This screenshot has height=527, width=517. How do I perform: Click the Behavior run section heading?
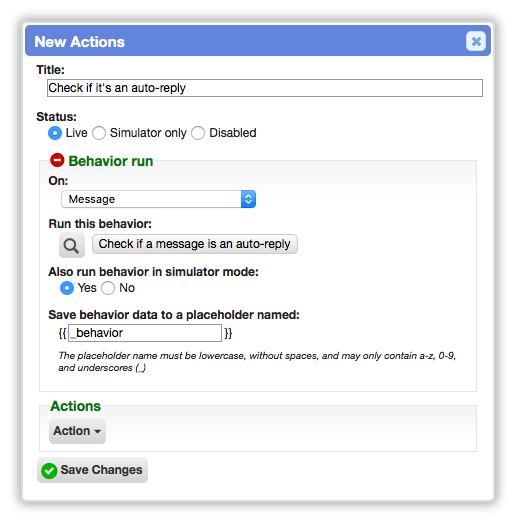pyautogui.click(x=111, y=161)
